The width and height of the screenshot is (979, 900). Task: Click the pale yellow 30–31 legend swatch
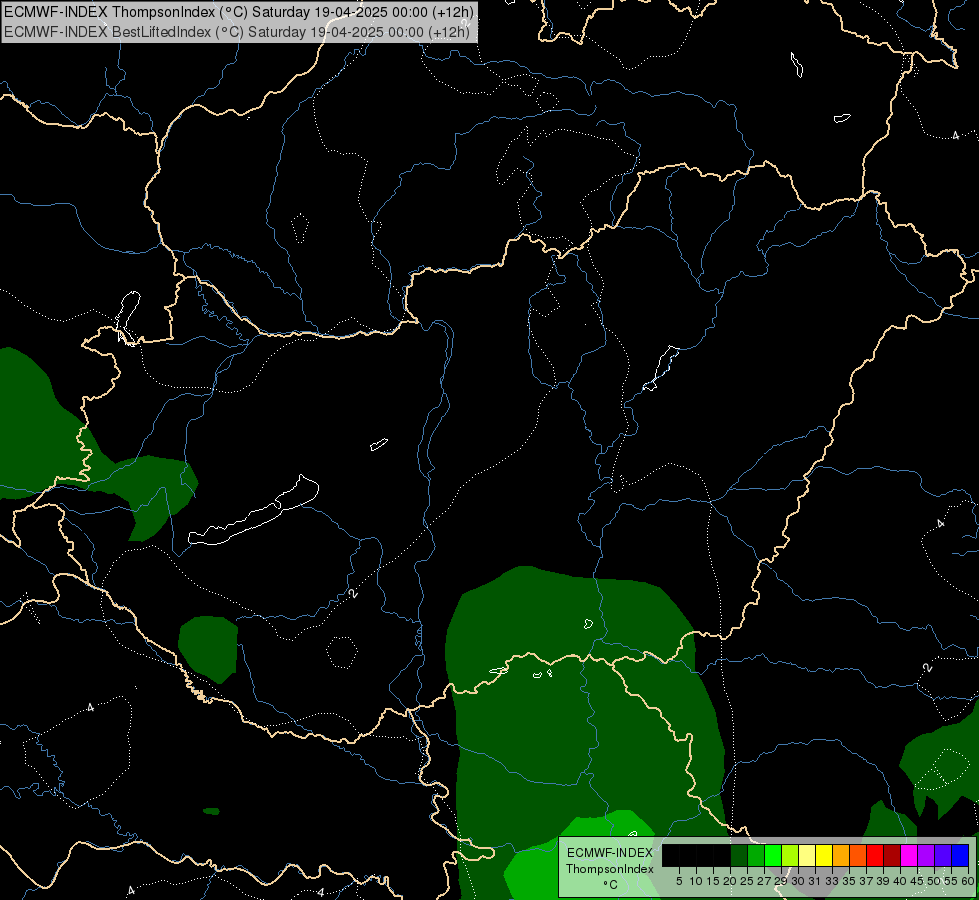click(x=807, y=855)
